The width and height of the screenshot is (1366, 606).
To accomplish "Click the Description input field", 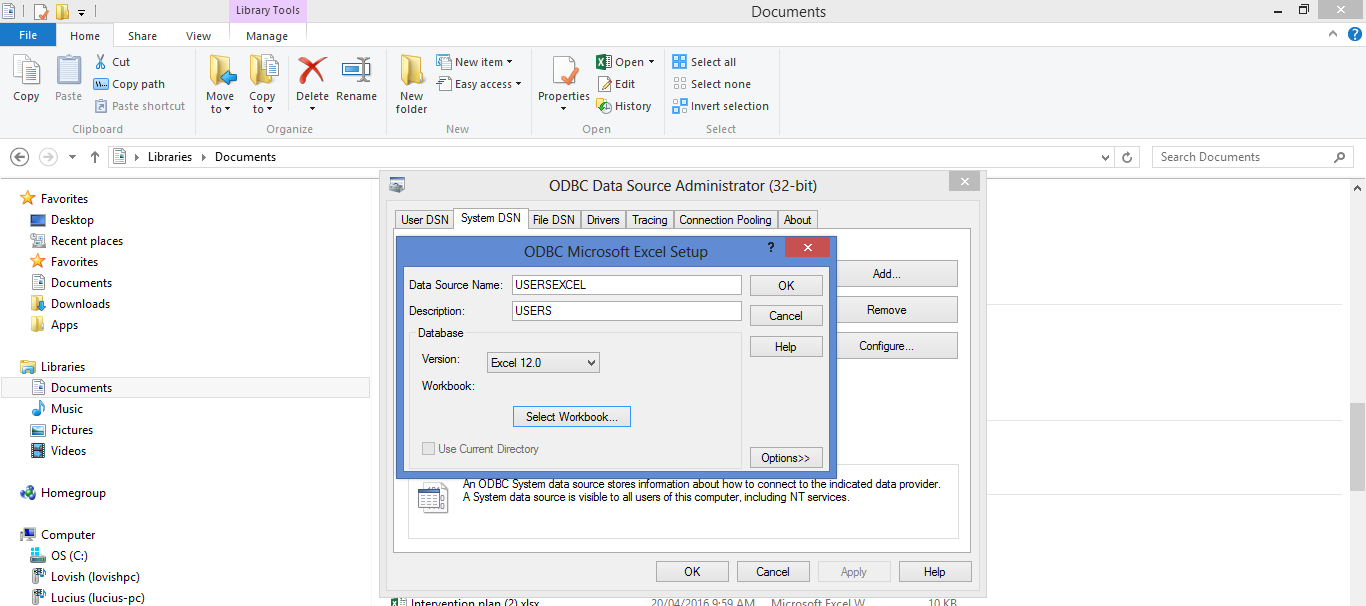I will (x=626, y=311).
